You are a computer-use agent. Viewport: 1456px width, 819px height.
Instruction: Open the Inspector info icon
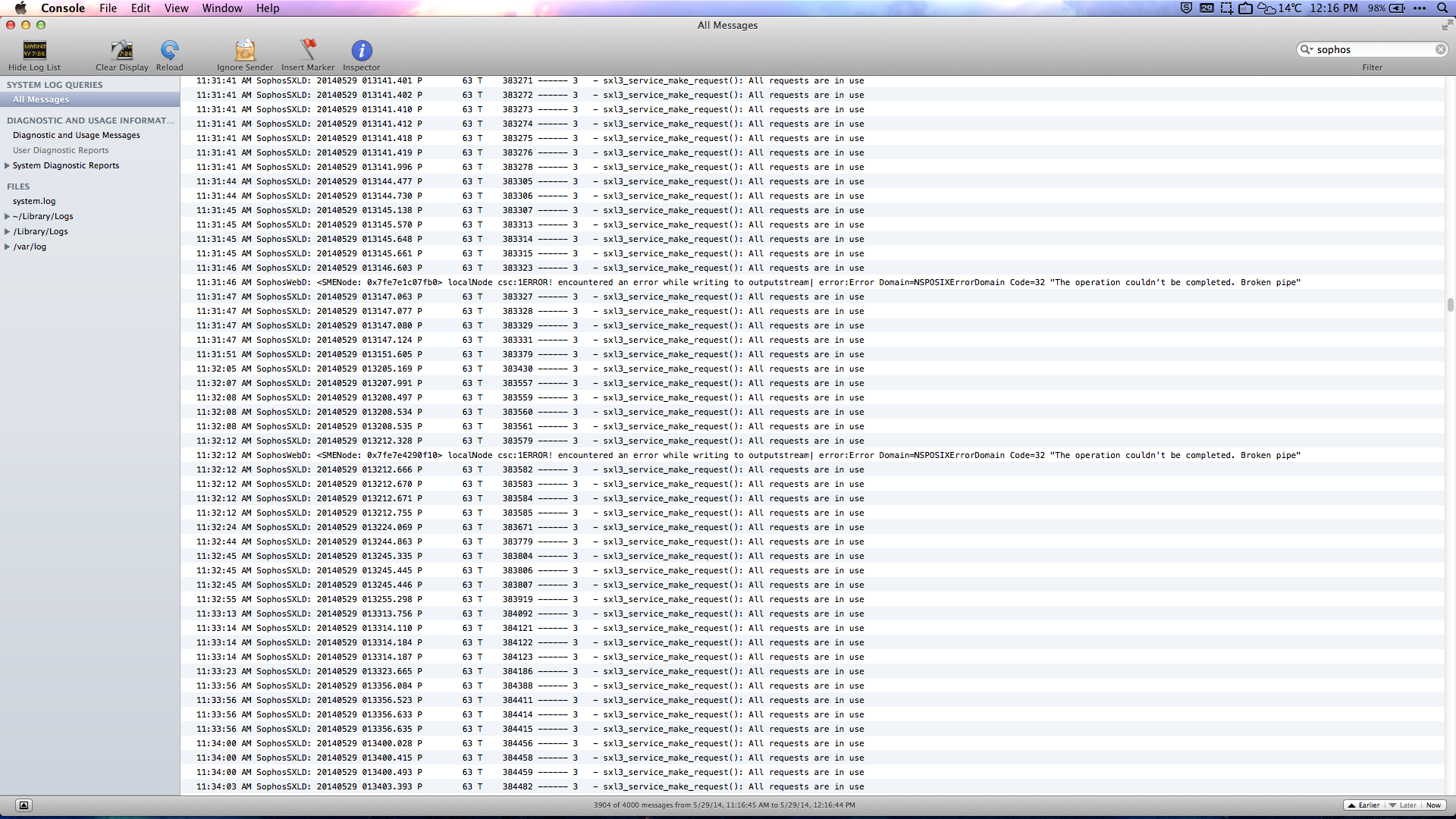coord(362,51)
